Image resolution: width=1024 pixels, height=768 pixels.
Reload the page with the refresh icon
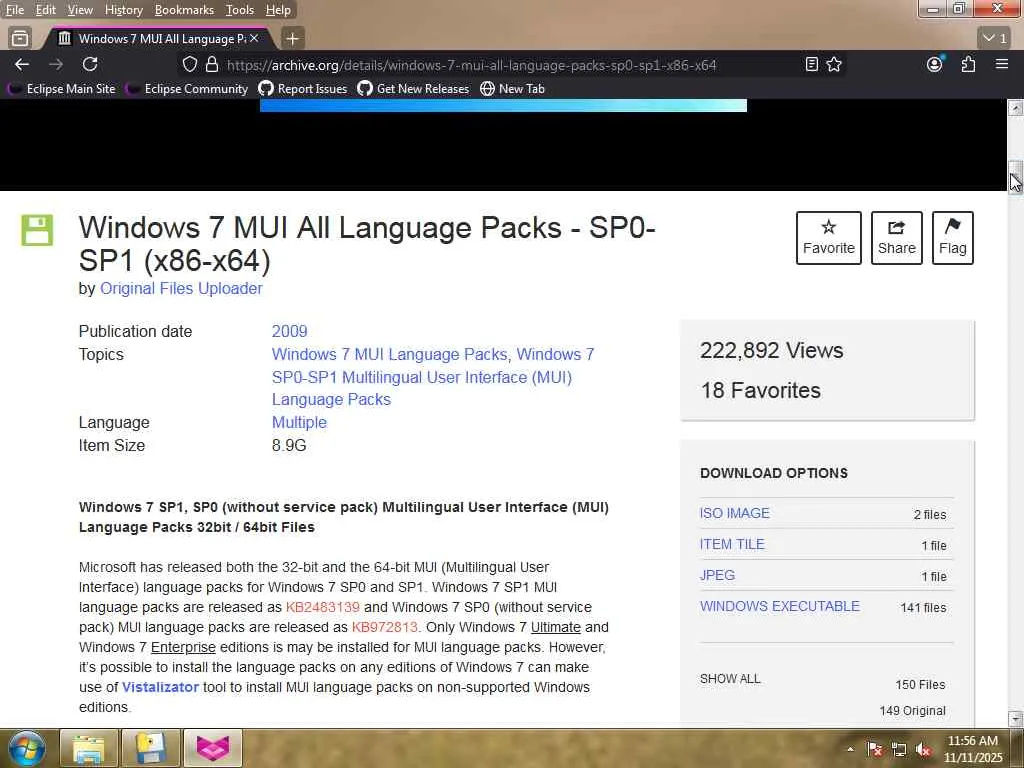pos(90,64)
